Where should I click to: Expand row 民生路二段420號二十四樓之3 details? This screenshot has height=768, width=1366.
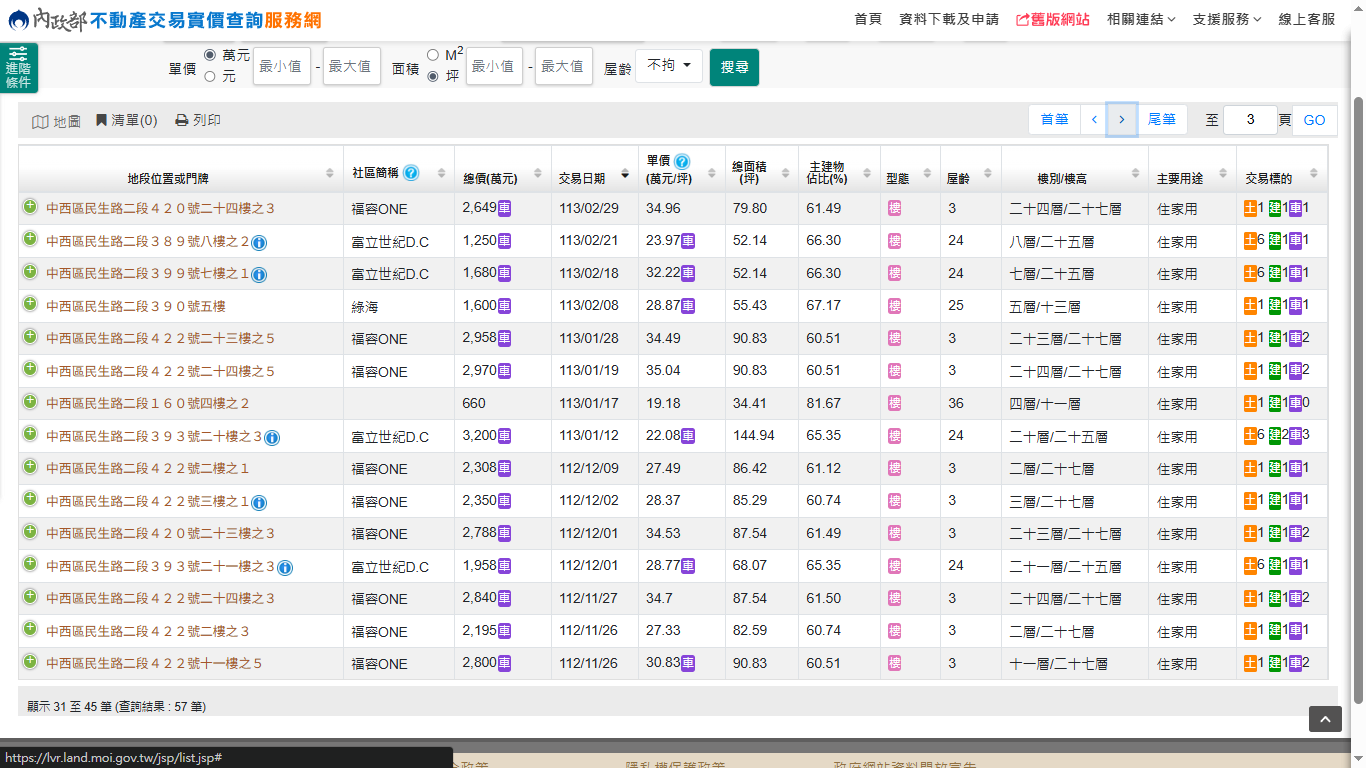pyautogui.click(x=30, y=207)
